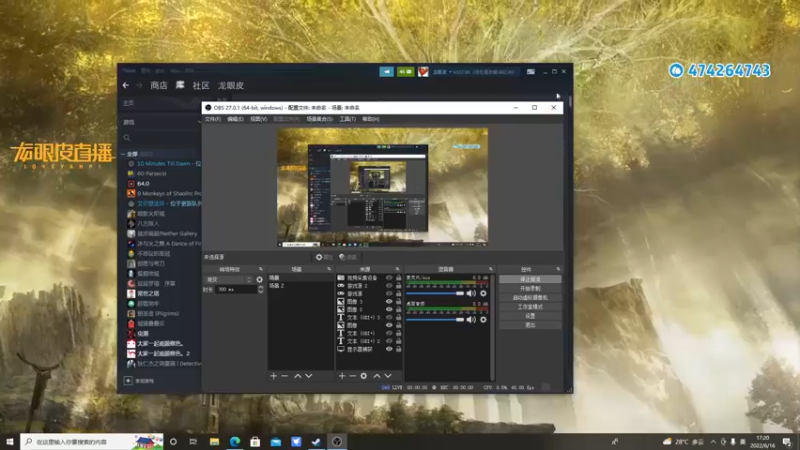Screen dimensions: 800x450
Task: Click the Steam back arrow
Action: tap(126, 85)
